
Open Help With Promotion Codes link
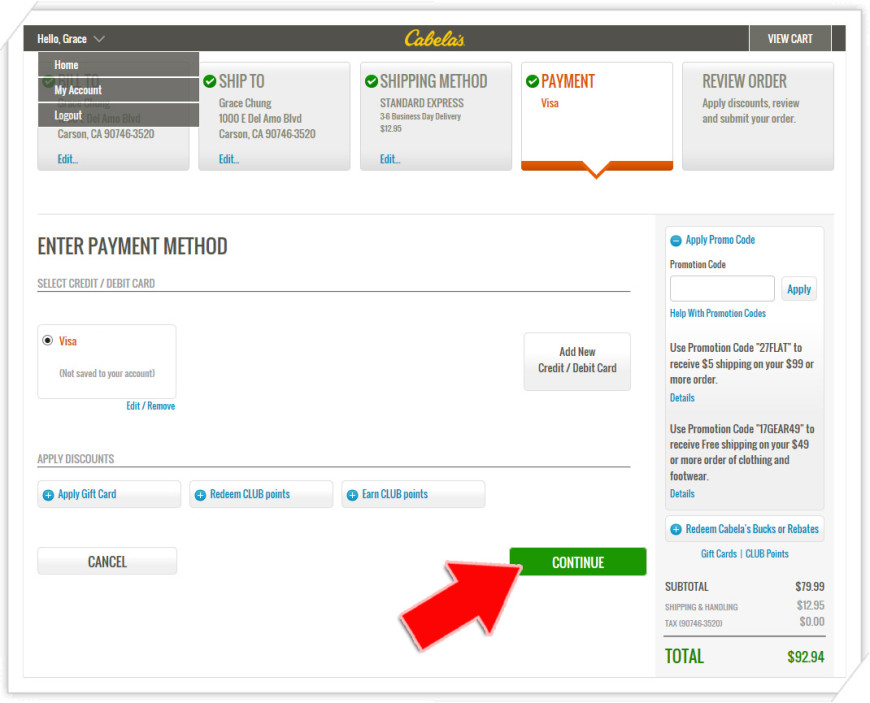pos(717,313)
